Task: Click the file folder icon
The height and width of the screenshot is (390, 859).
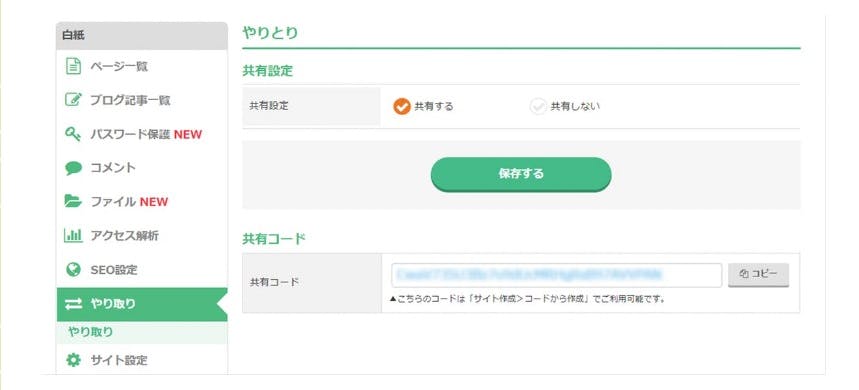Action: coord(73,202)
